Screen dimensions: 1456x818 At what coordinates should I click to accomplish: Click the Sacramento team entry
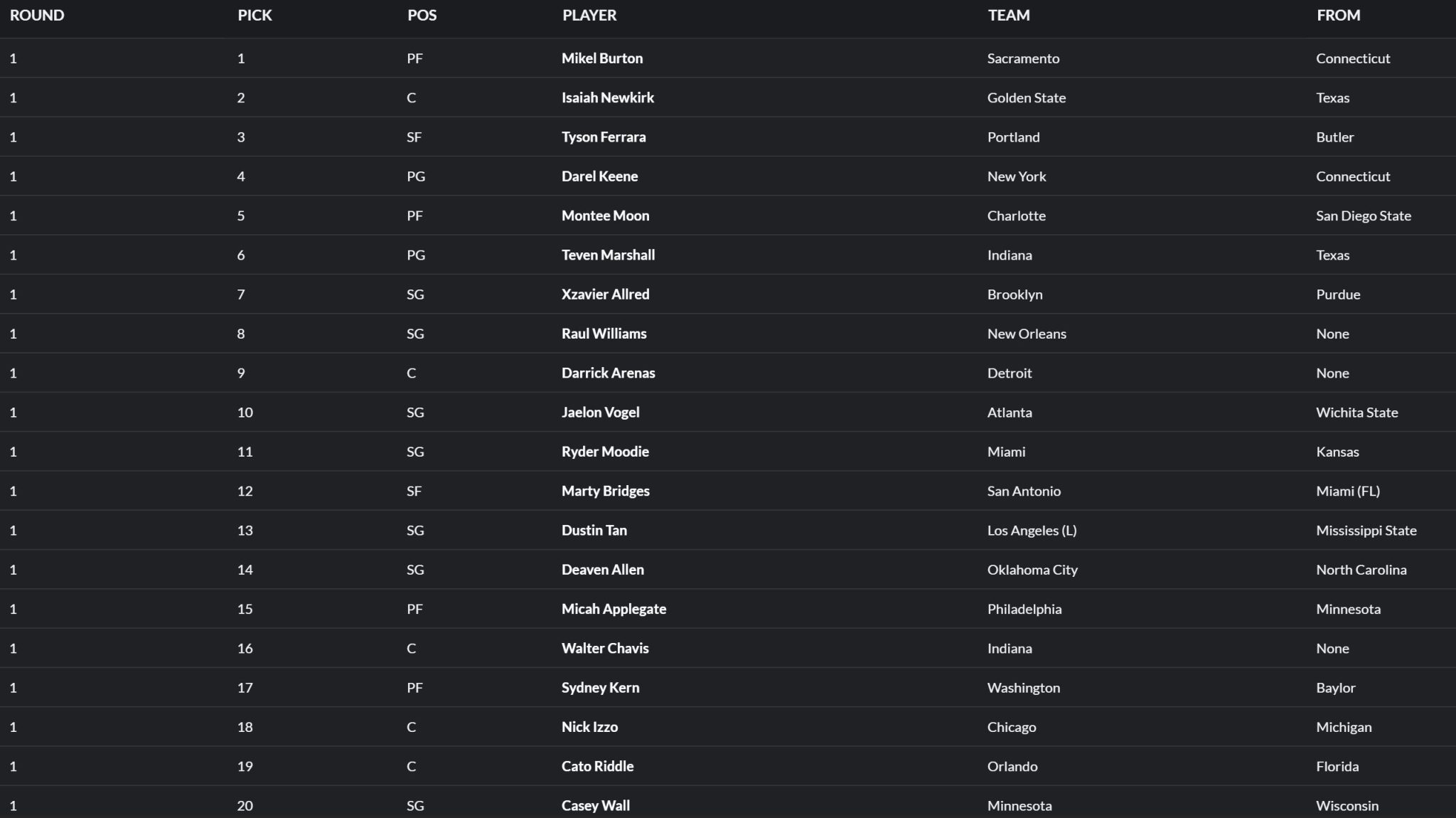coord(1023,58)
